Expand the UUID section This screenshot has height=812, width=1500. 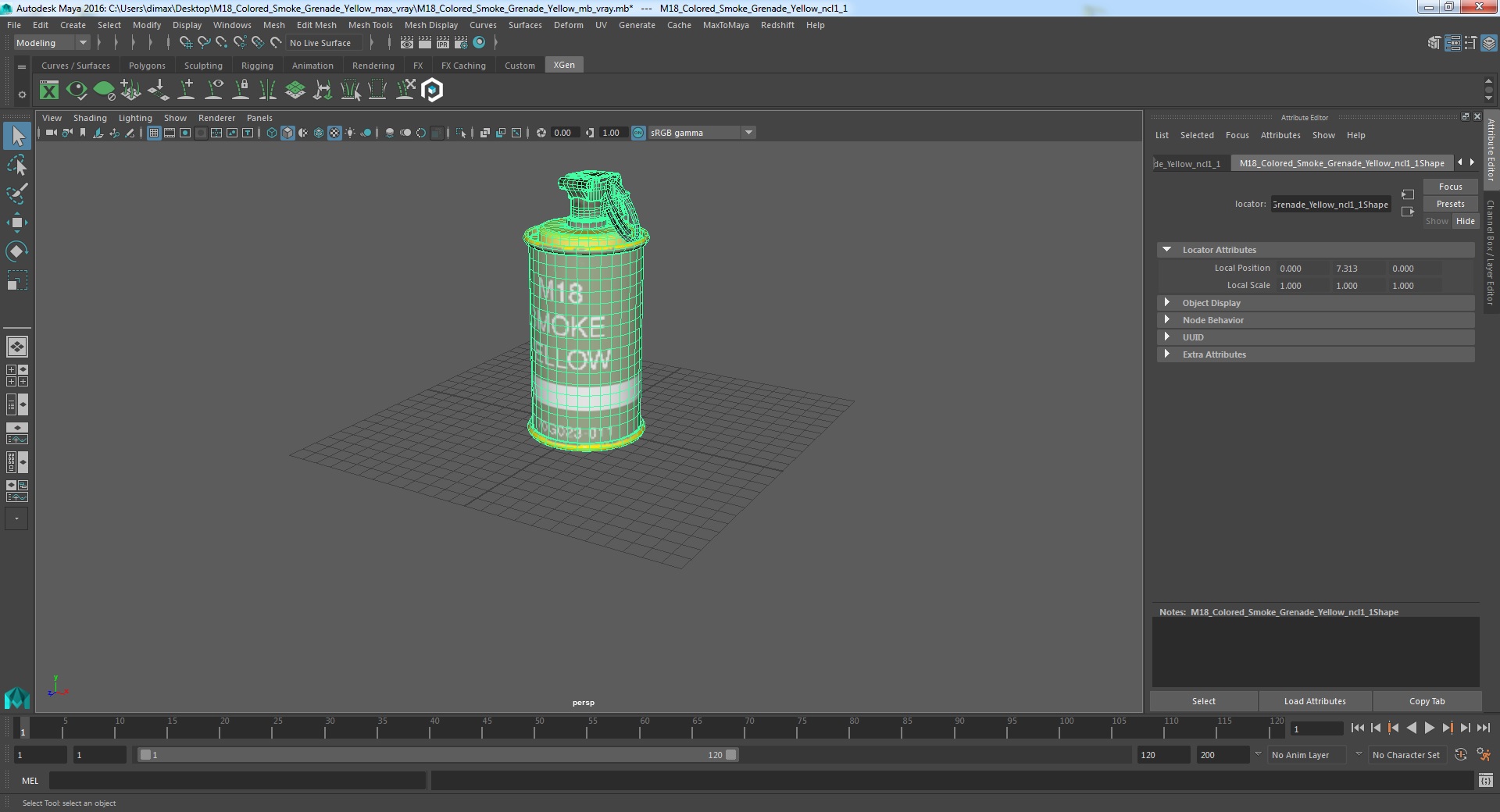[1166, 337]
